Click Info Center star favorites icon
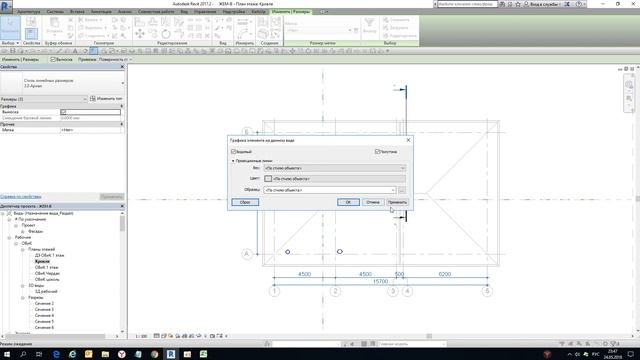This screenshot has height=360, width=640. (x=518, y=4)
